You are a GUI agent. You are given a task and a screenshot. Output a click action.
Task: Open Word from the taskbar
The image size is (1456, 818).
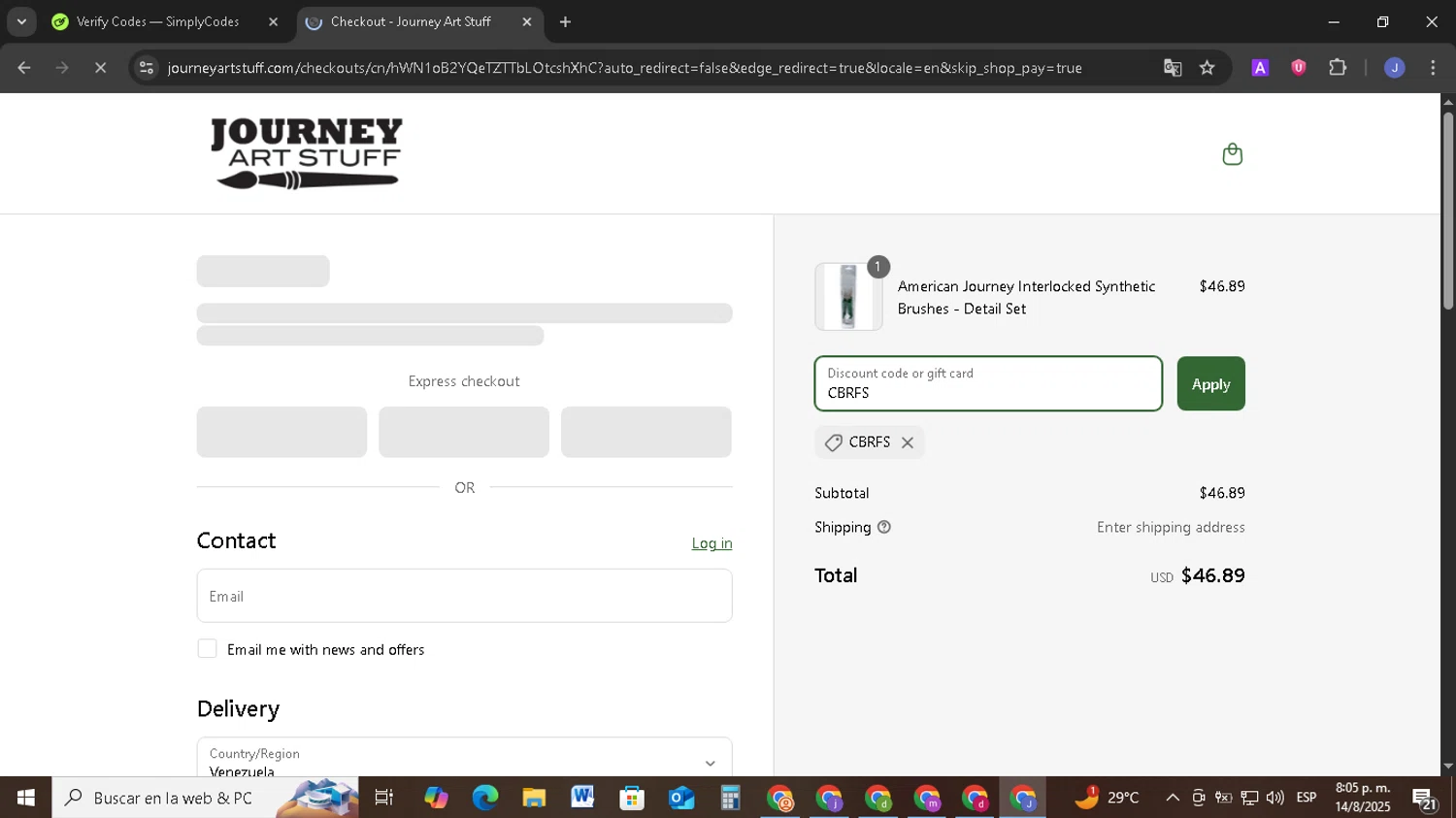(x=582, y=798)
